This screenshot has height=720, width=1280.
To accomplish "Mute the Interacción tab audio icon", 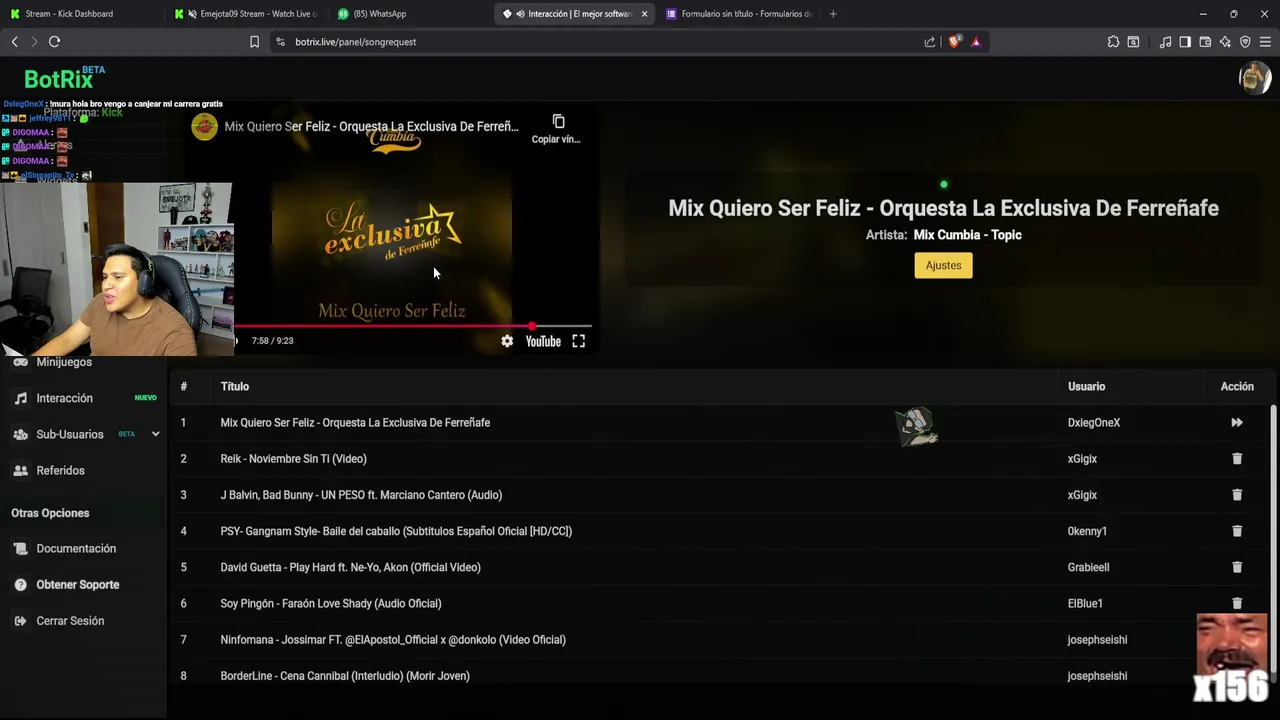I will 520,14.
